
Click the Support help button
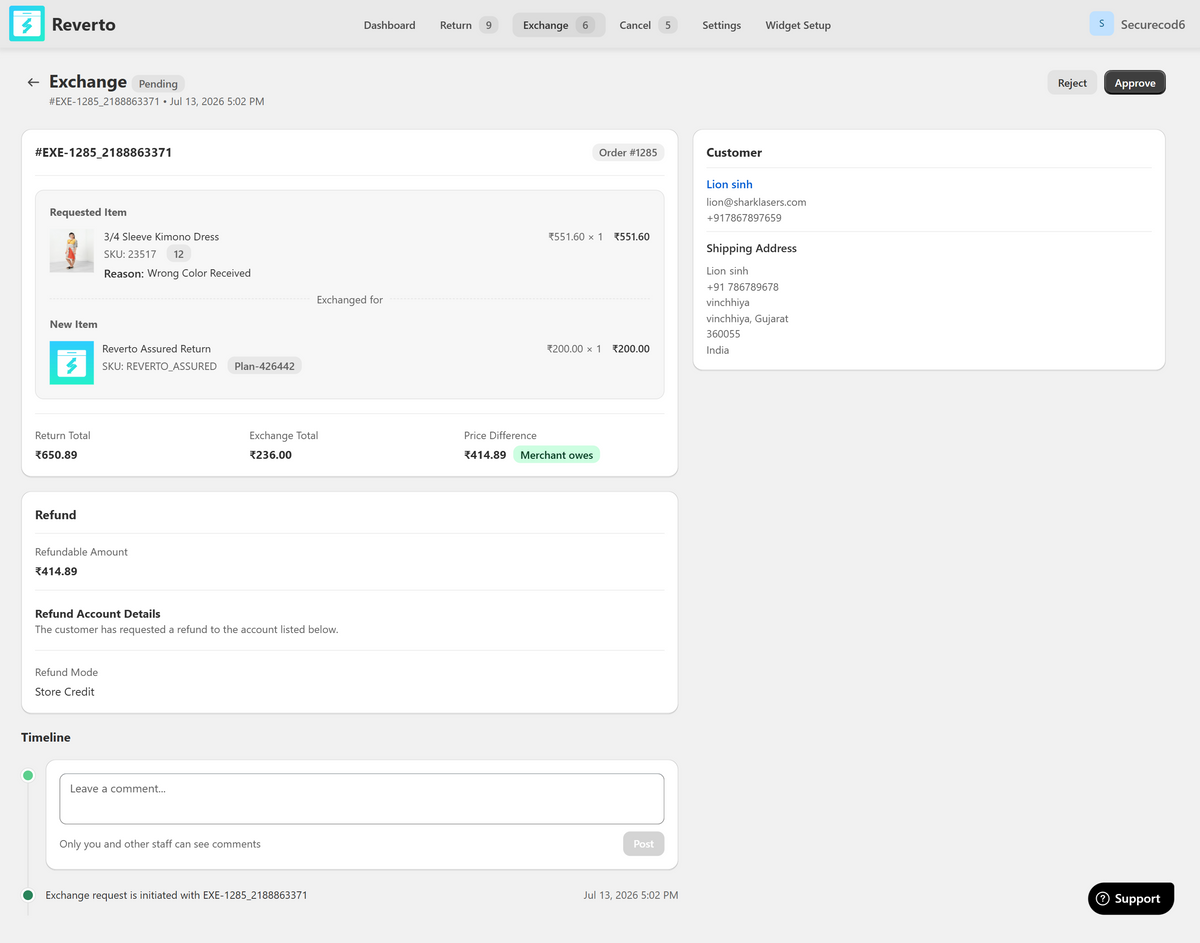coord(1131,898)
